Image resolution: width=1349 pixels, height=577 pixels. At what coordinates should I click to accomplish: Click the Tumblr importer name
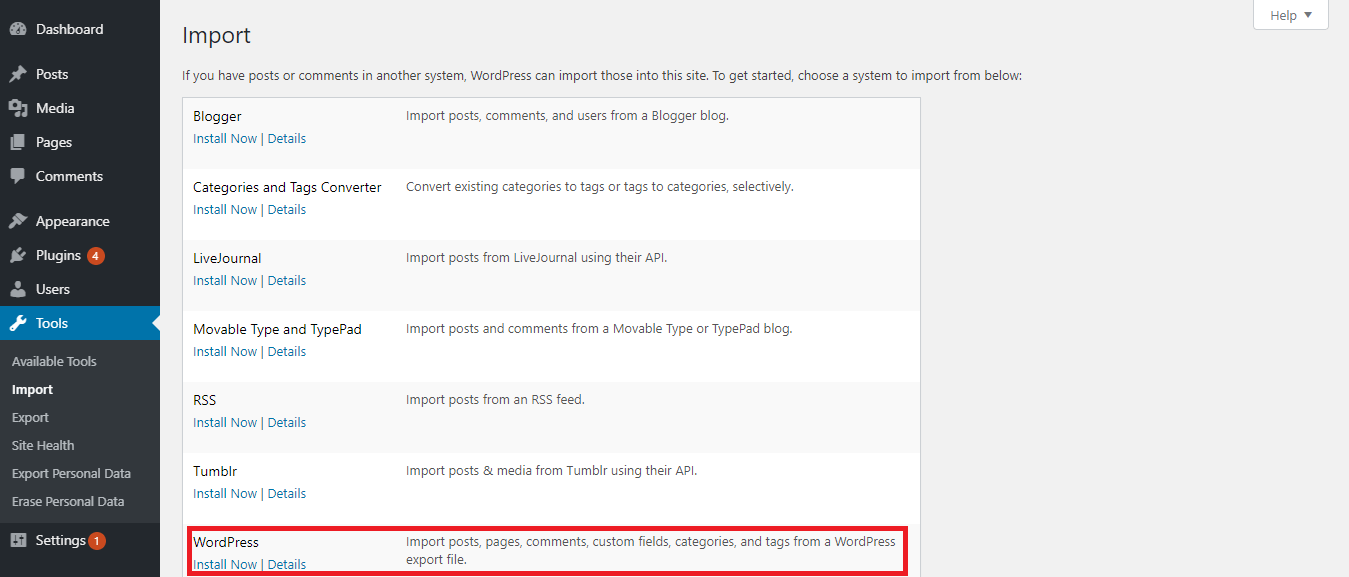point(215,471)
